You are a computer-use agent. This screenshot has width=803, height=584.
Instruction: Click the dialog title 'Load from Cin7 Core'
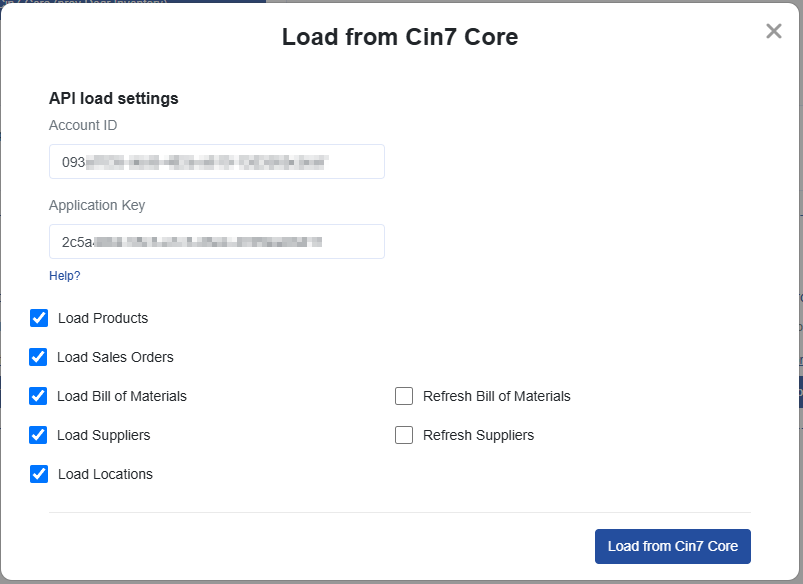400,38
